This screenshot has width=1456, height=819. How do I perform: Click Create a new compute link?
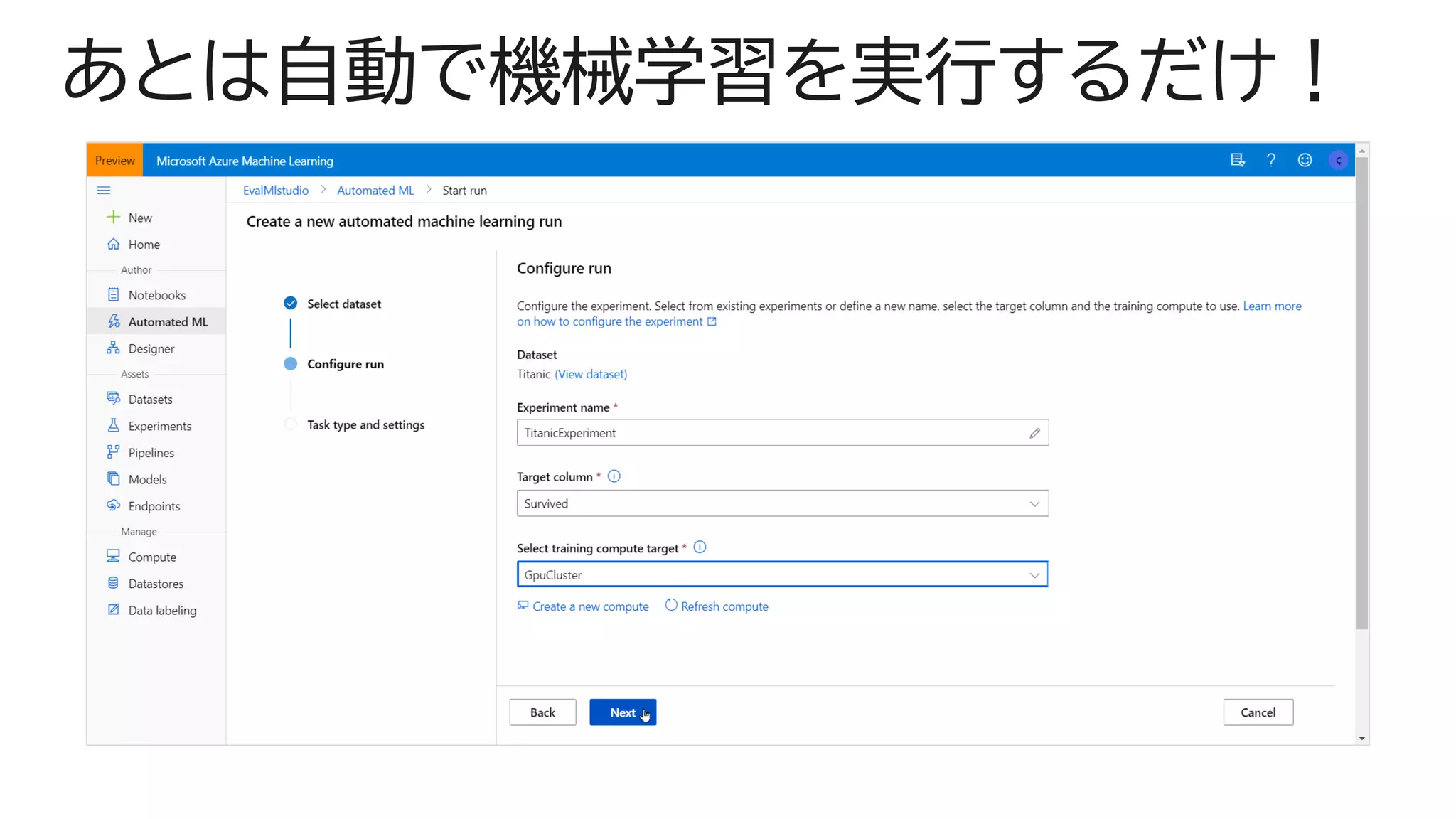coord(590,606)
